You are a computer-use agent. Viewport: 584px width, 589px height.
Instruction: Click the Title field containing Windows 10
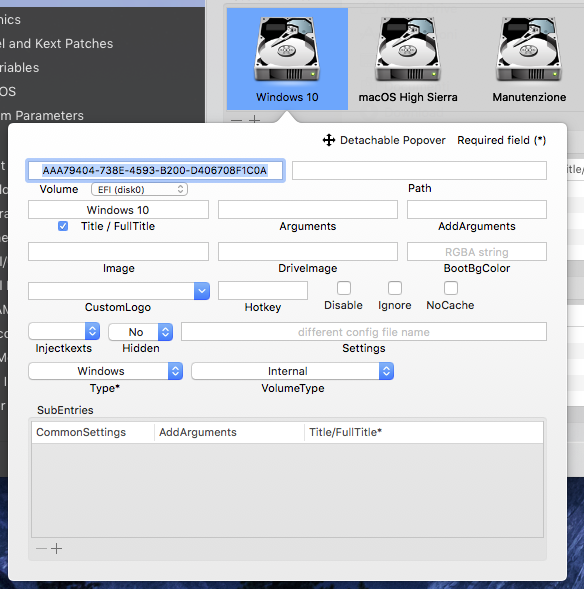point(118,210)
